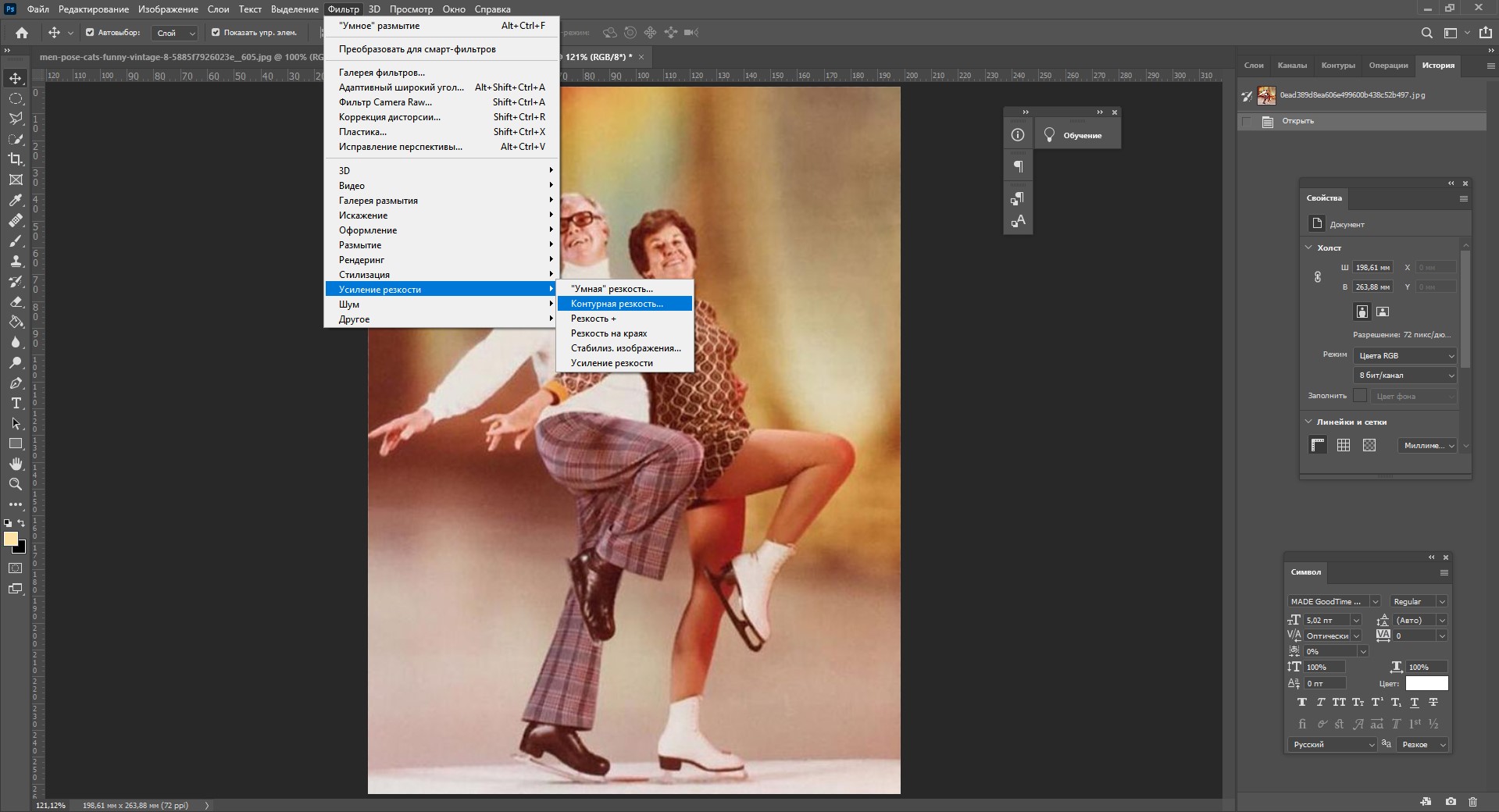Switch to the Каналы tab
1499x812 pixels.
click(1292, 66)
